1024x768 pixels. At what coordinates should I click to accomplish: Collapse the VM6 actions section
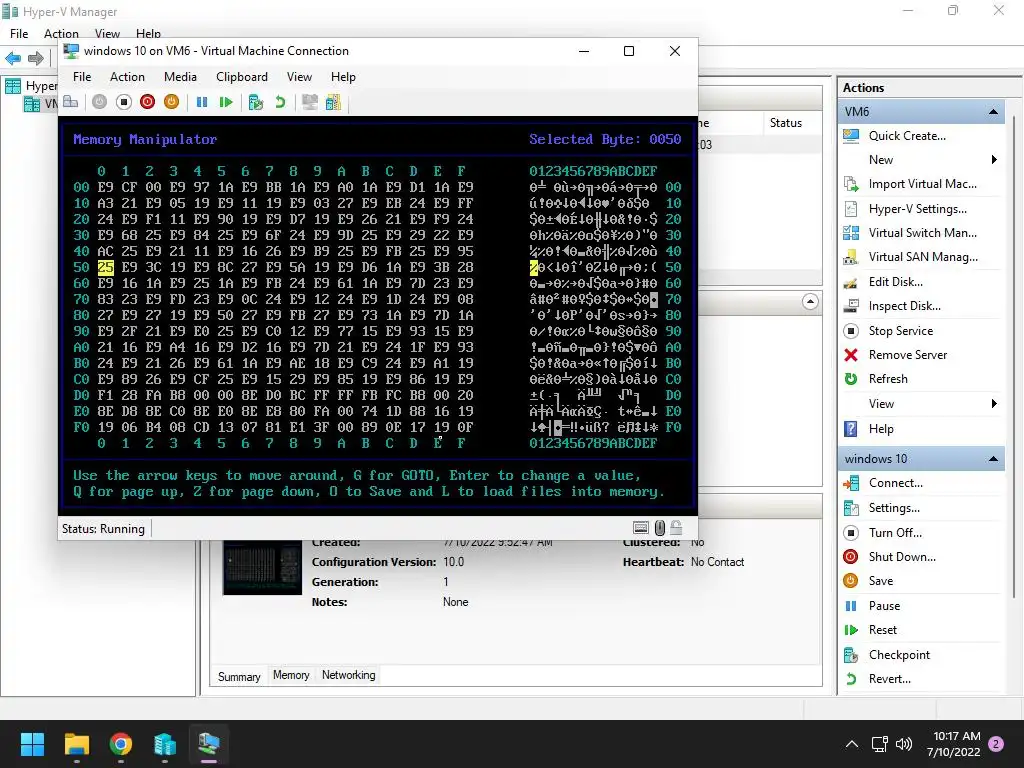coord(993,112)
